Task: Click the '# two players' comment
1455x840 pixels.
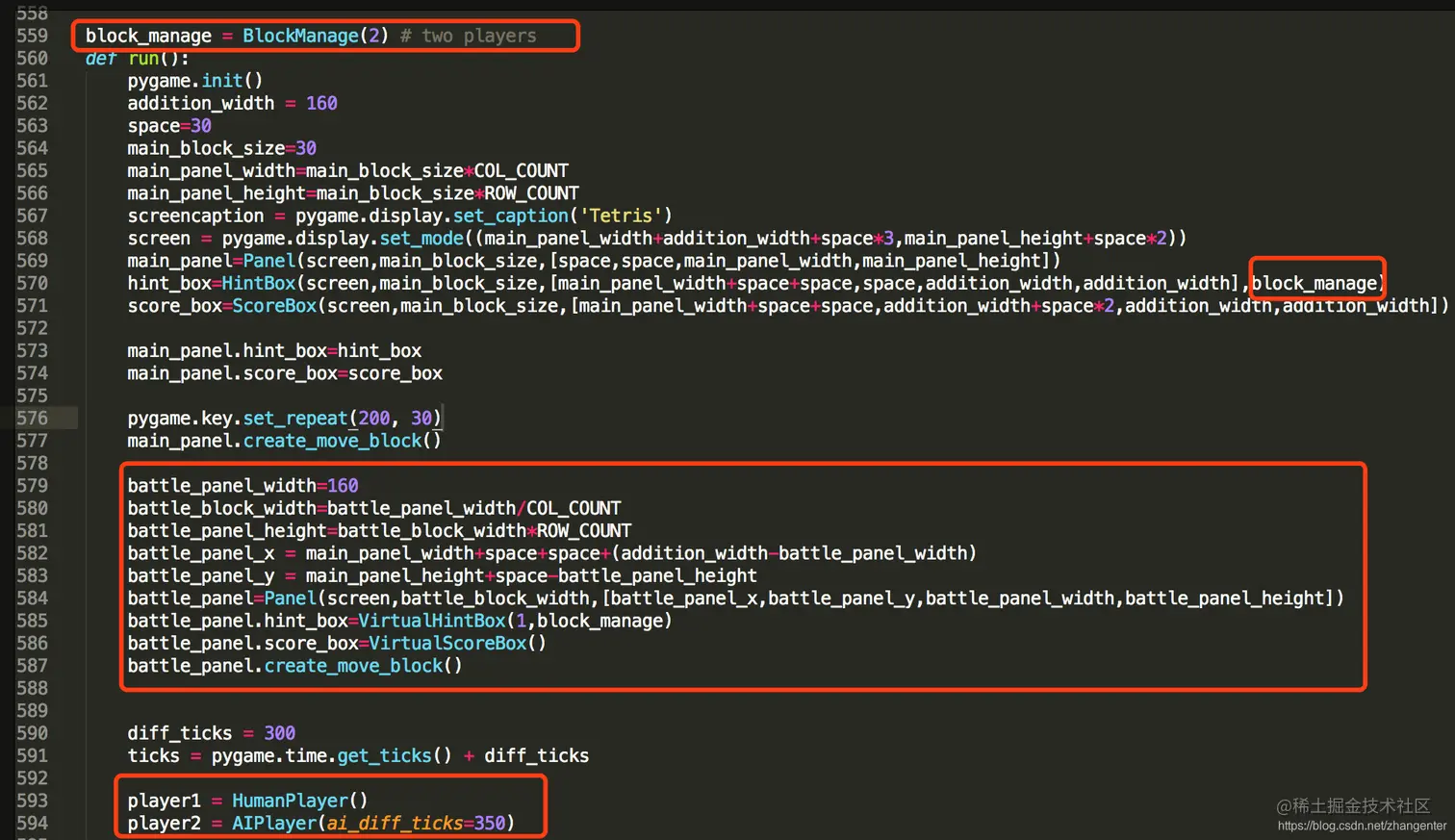Action: [469, 36]
